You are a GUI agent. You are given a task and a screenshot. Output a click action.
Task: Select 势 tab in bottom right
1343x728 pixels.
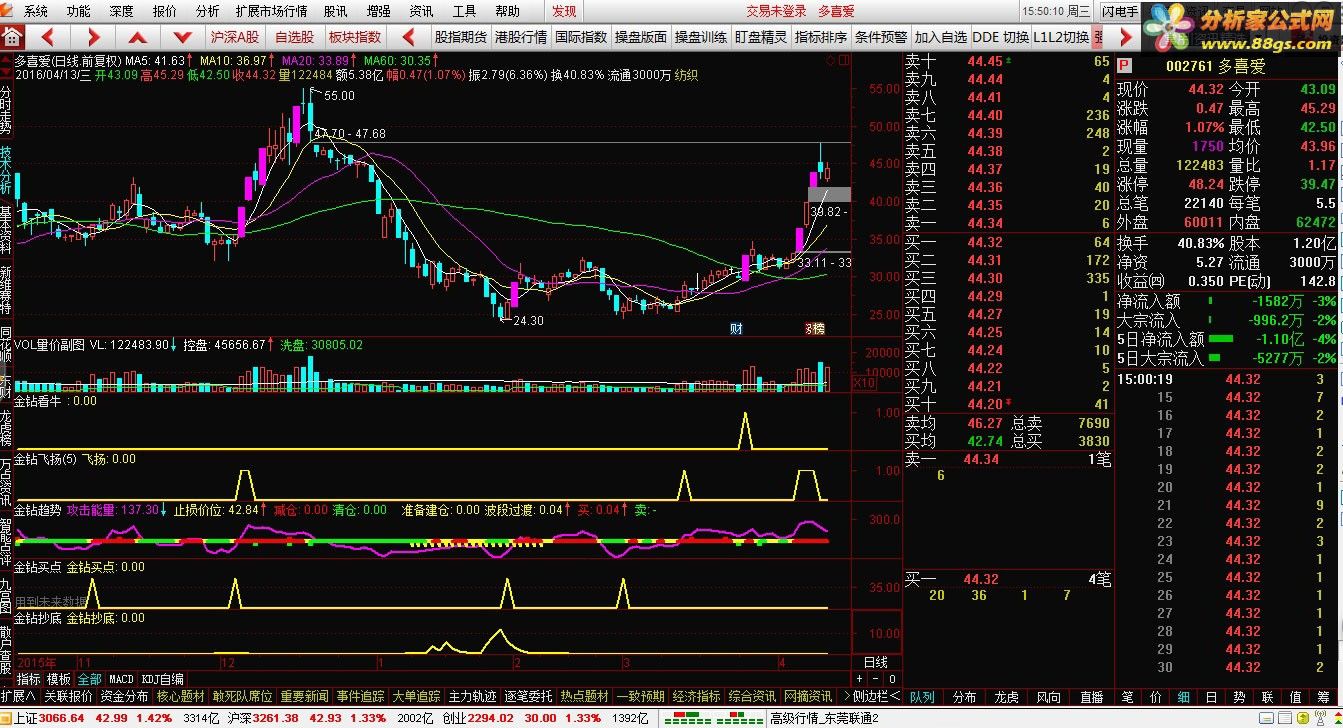pos(1240,696)
